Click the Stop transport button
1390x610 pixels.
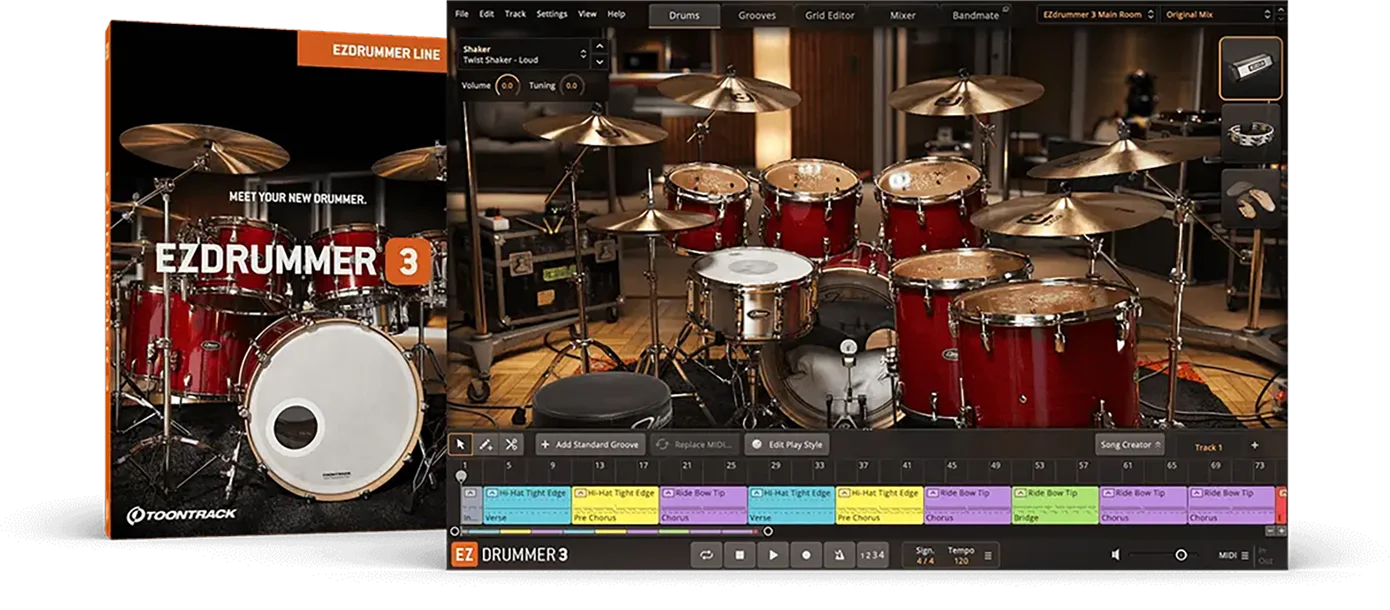pos(739,555)
